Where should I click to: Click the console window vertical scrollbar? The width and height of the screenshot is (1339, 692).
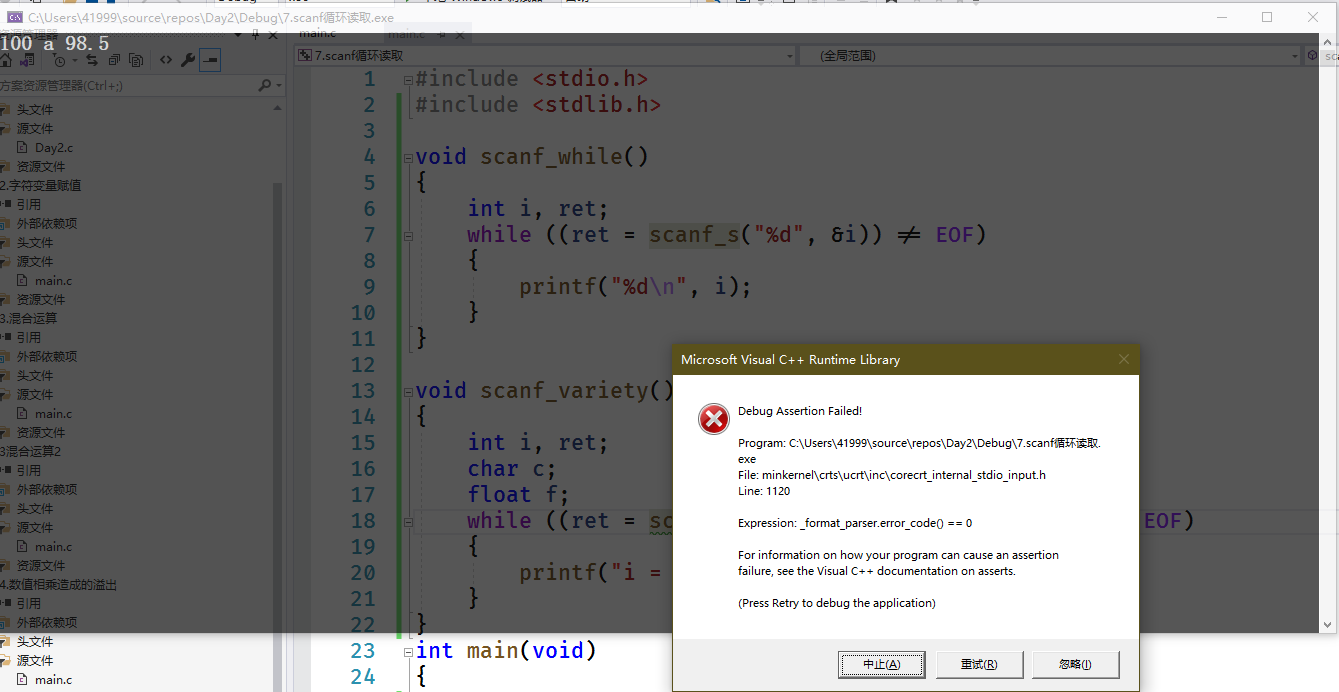[x=1329, y=333]
